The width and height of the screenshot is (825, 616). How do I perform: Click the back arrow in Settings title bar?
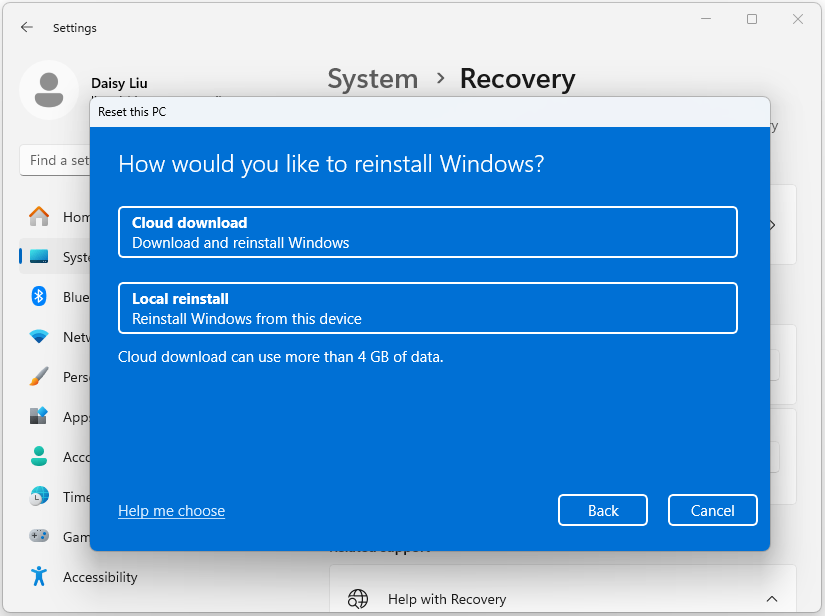tap(27, 27)
